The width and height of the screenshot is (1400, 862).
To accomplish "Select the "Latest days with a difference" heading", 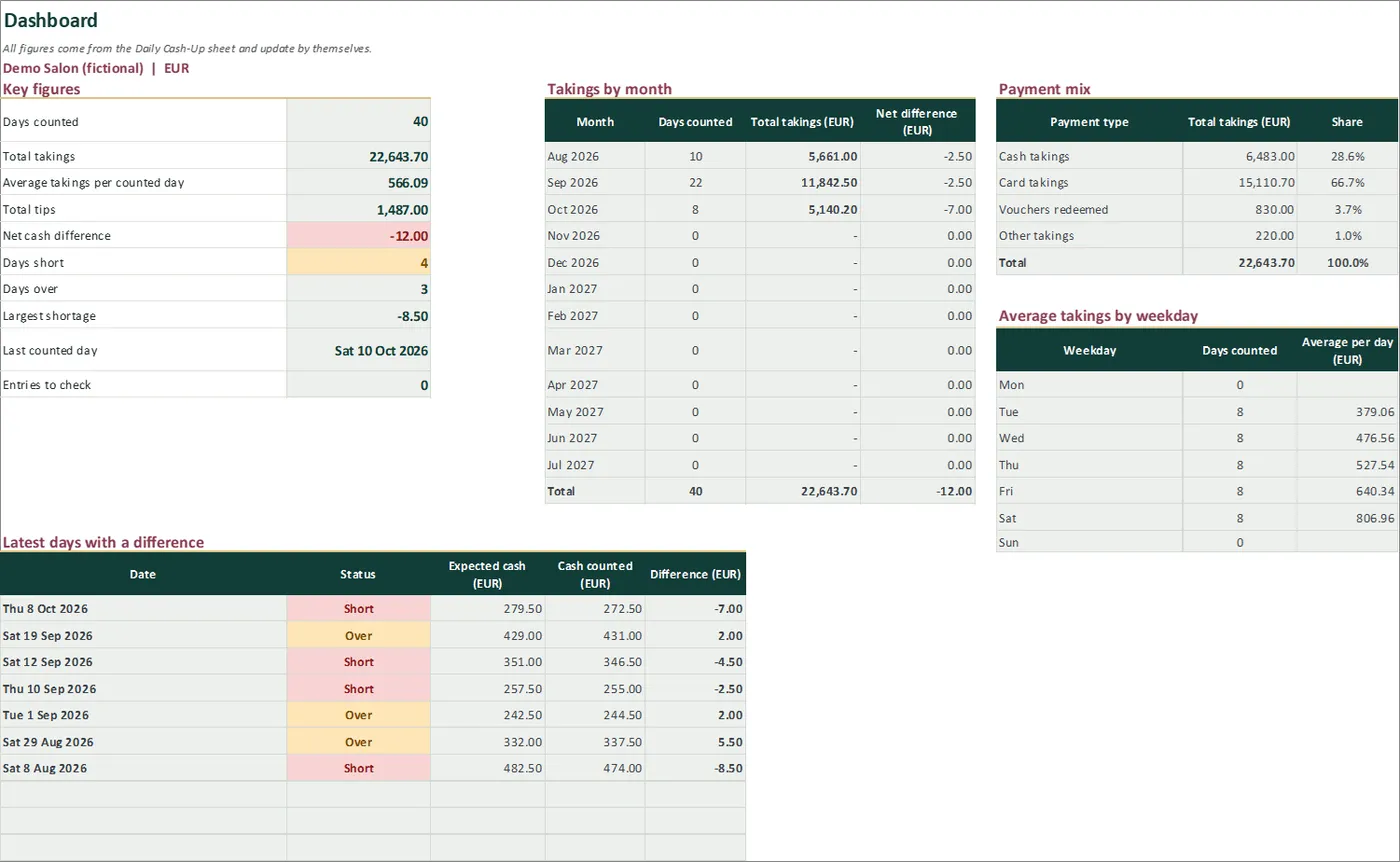I will (x=104, y=543).
